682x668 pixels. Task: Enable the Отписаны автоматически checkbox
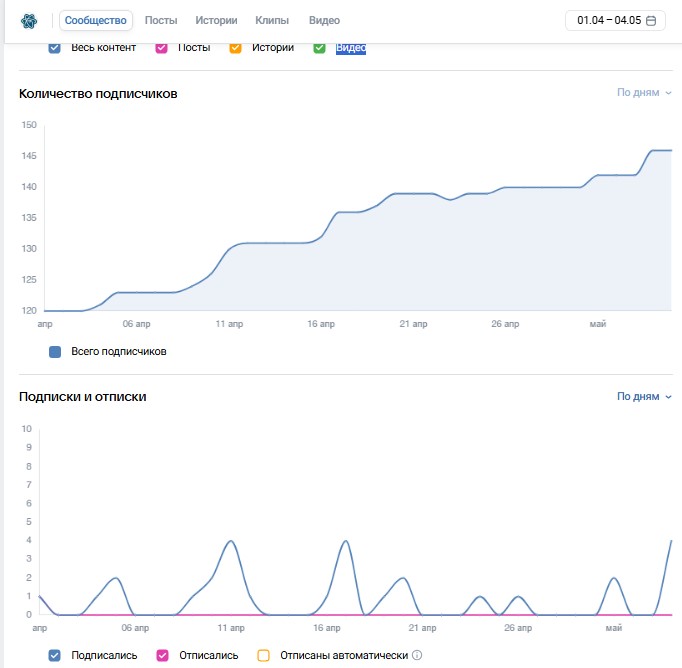click(264, 655)
